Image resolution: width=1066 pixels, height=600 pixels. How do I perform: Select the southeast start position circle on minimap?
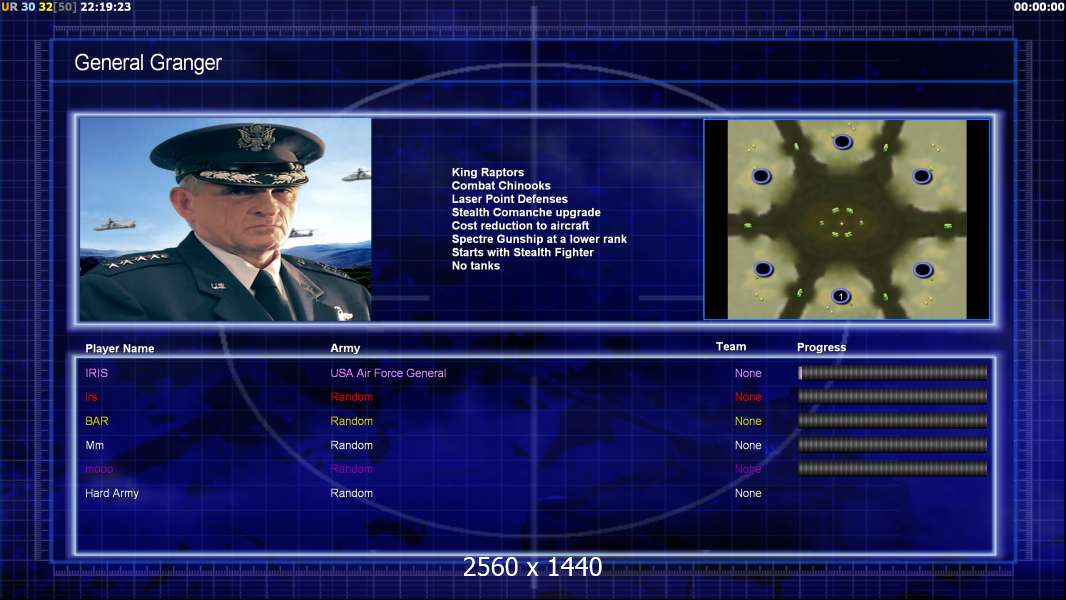923,270
